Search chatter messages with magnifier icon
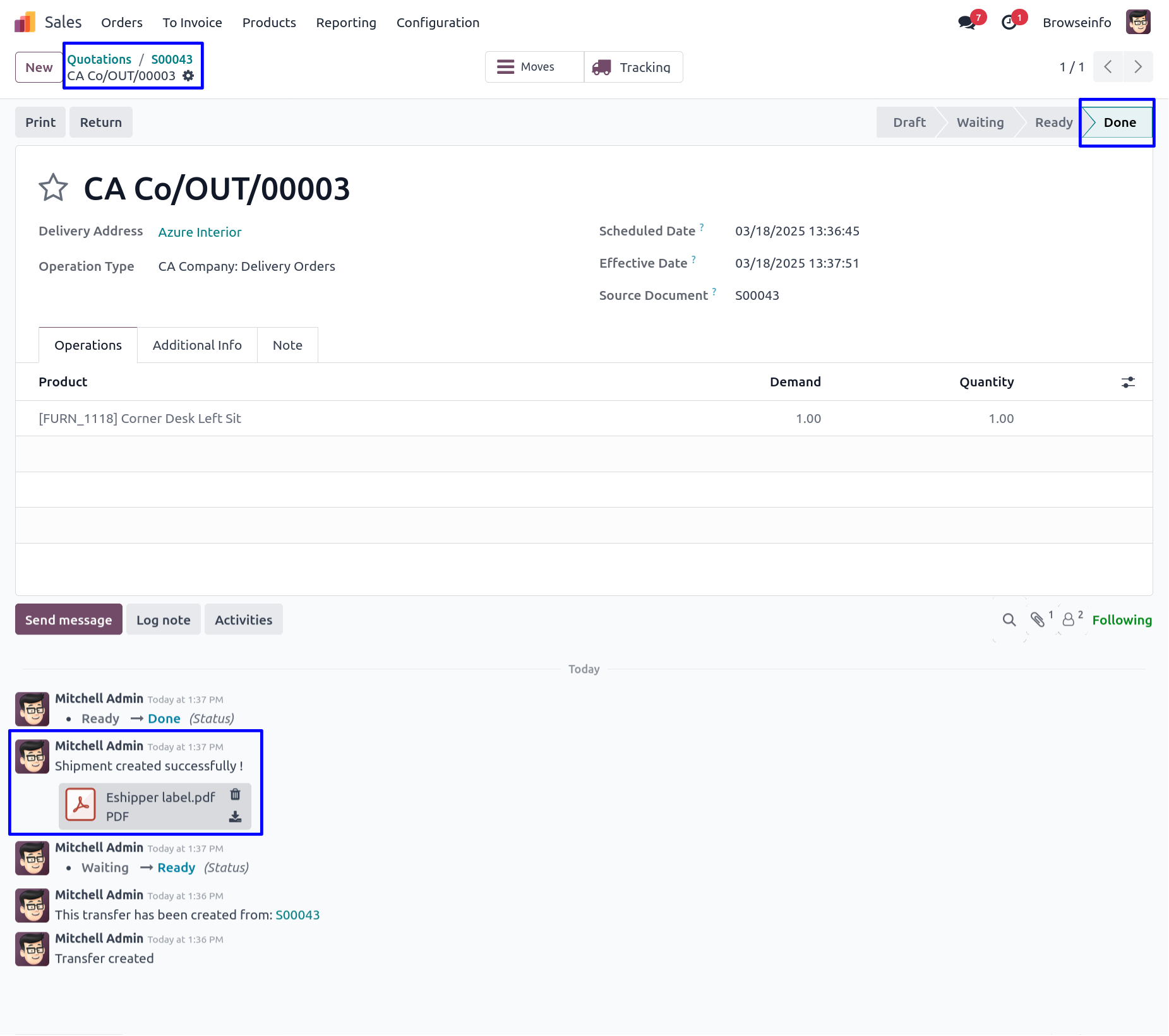The image size is (1169, 1036). point(1009,620)
